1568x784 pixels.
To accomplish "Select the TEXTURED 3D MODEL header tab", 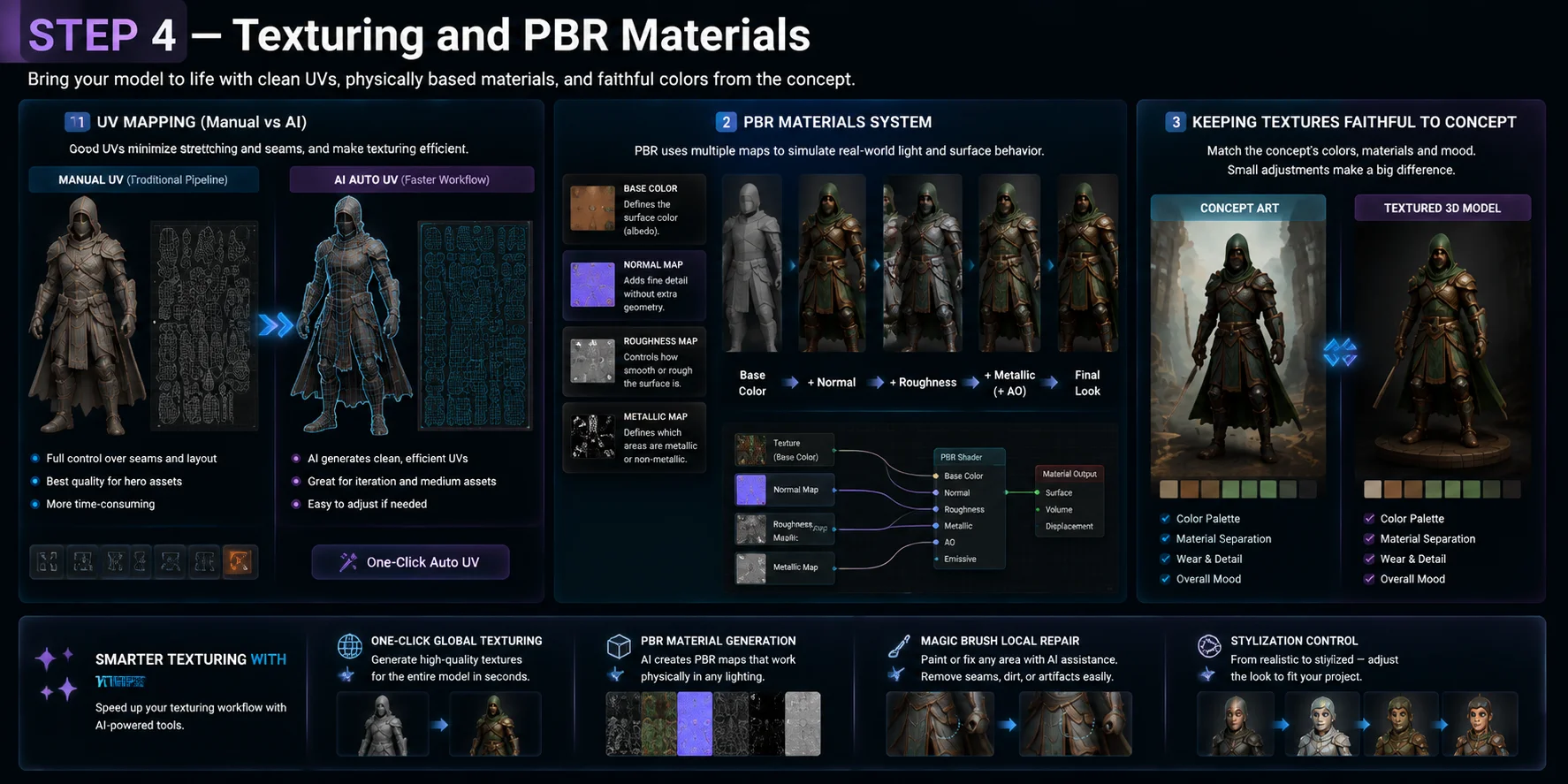I will pyautogui.click(x=1442, y=208).
